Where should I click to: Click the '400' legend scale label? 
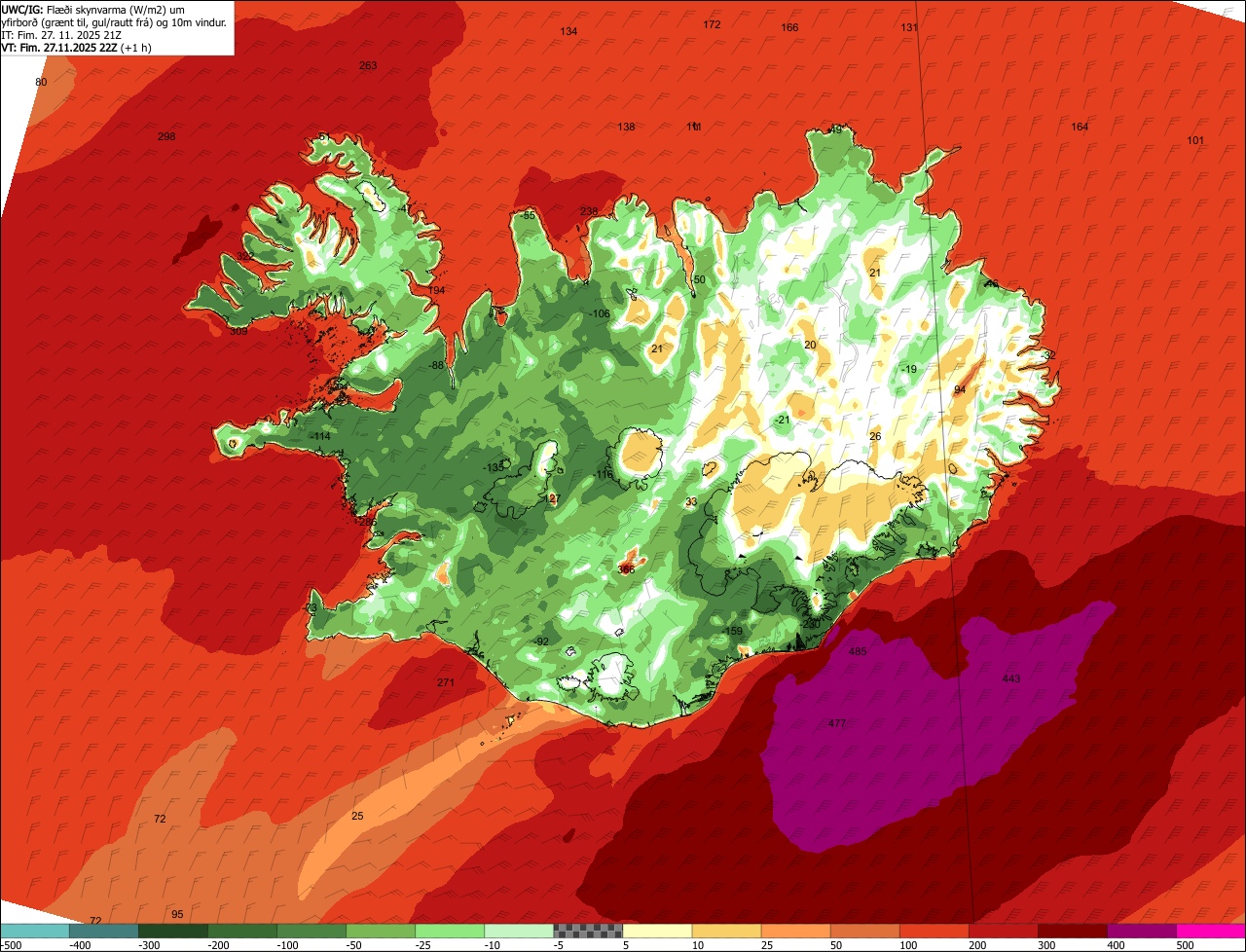click(1116, 945)
